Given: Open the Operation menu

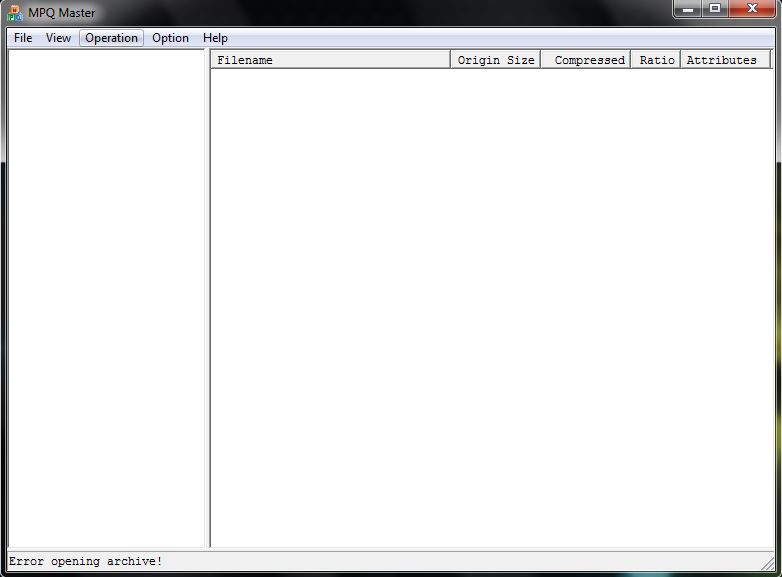Looking at the screenshot, I should pos(111,38).
